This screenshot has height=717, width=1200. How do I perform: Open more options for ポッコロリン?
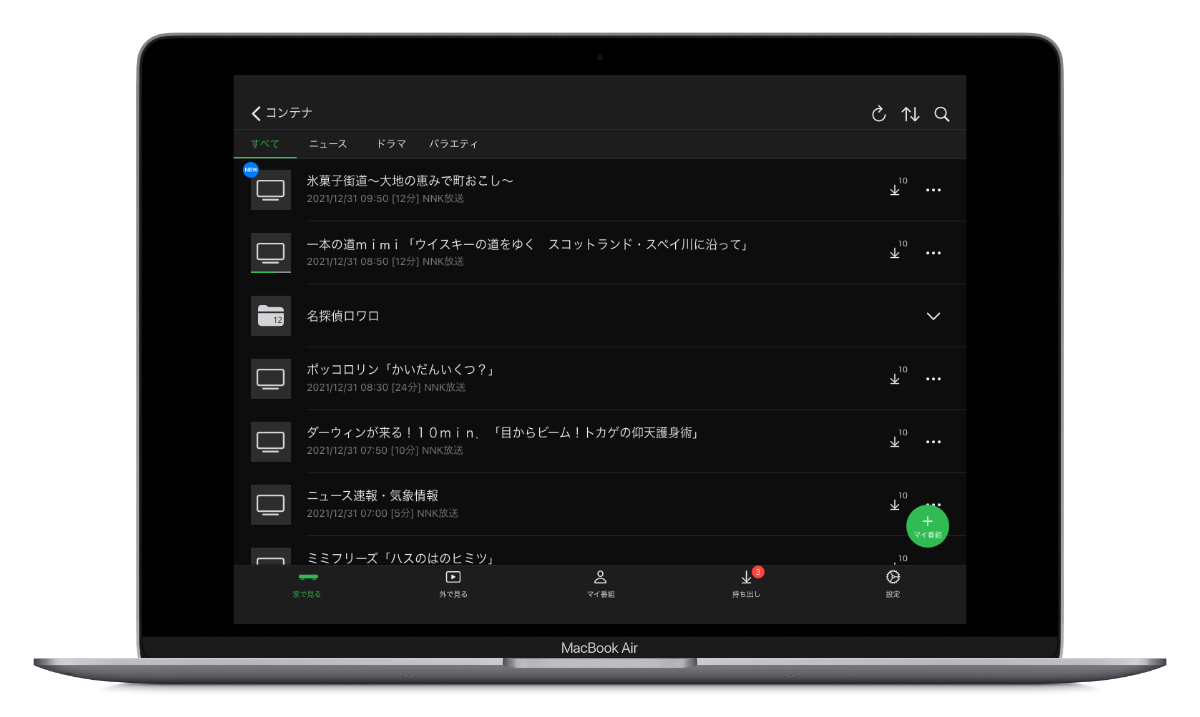pos(933,379)
